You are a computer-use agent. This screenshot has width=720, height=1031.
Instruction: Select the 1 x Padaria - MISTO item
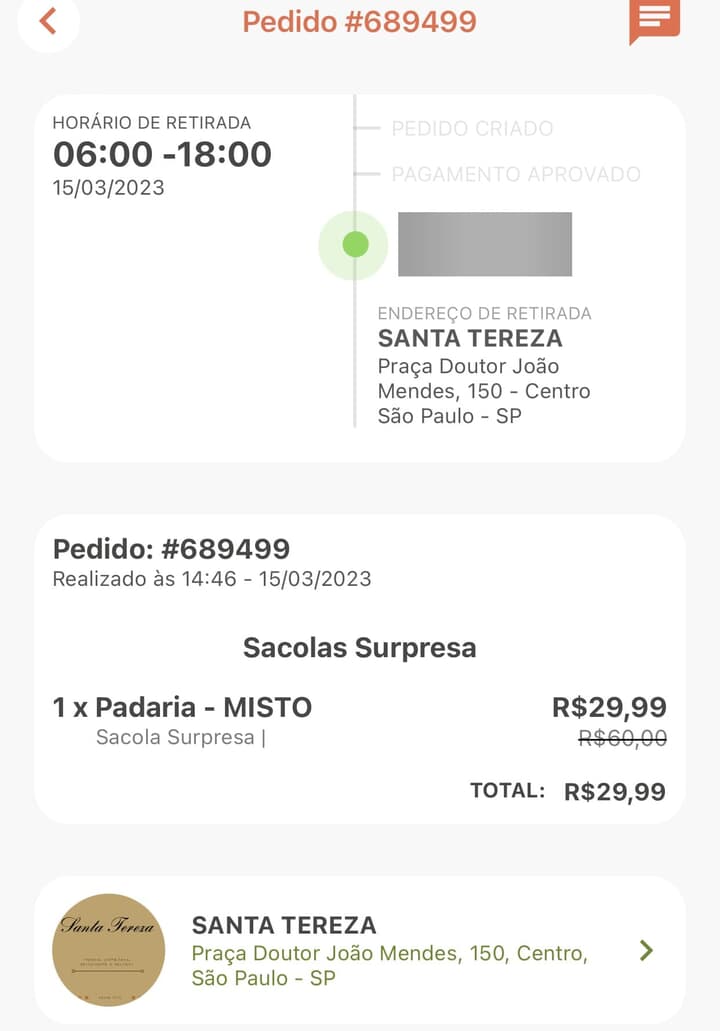(x=182, y=707)
